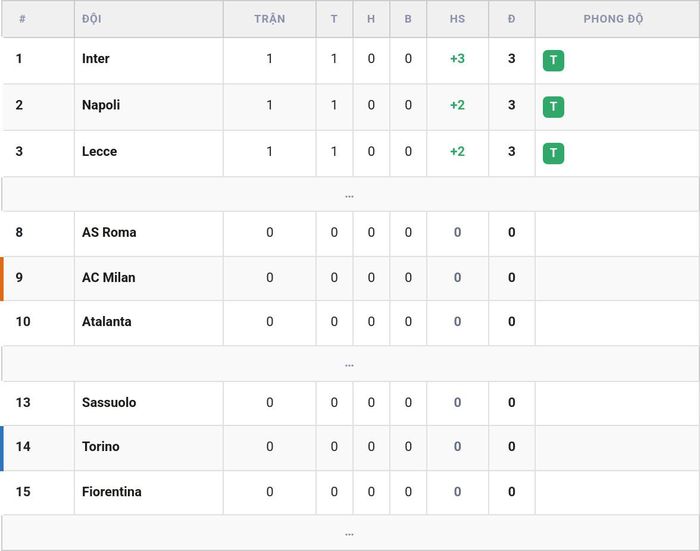Click the ĐỘI column header

pyautogui.click(x=92, y=19)
